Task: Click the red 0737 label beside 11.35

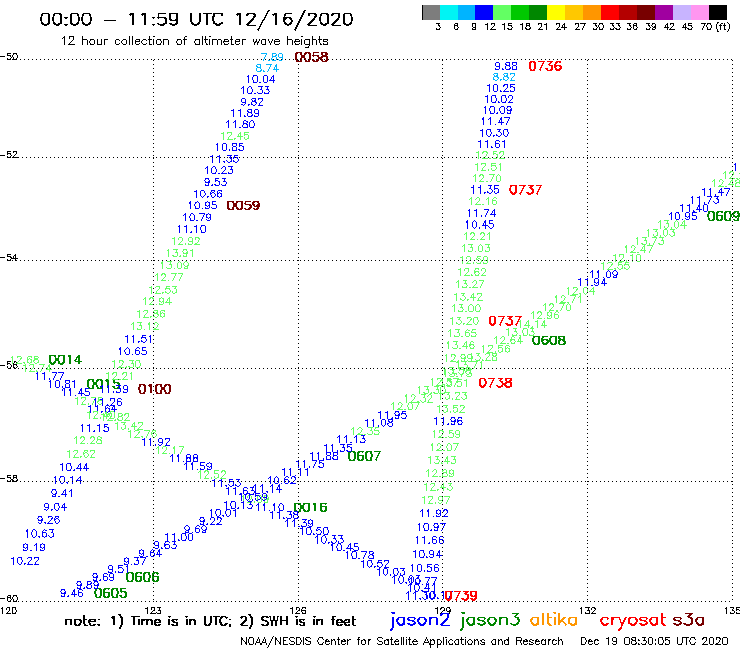Action: point(526,190)
